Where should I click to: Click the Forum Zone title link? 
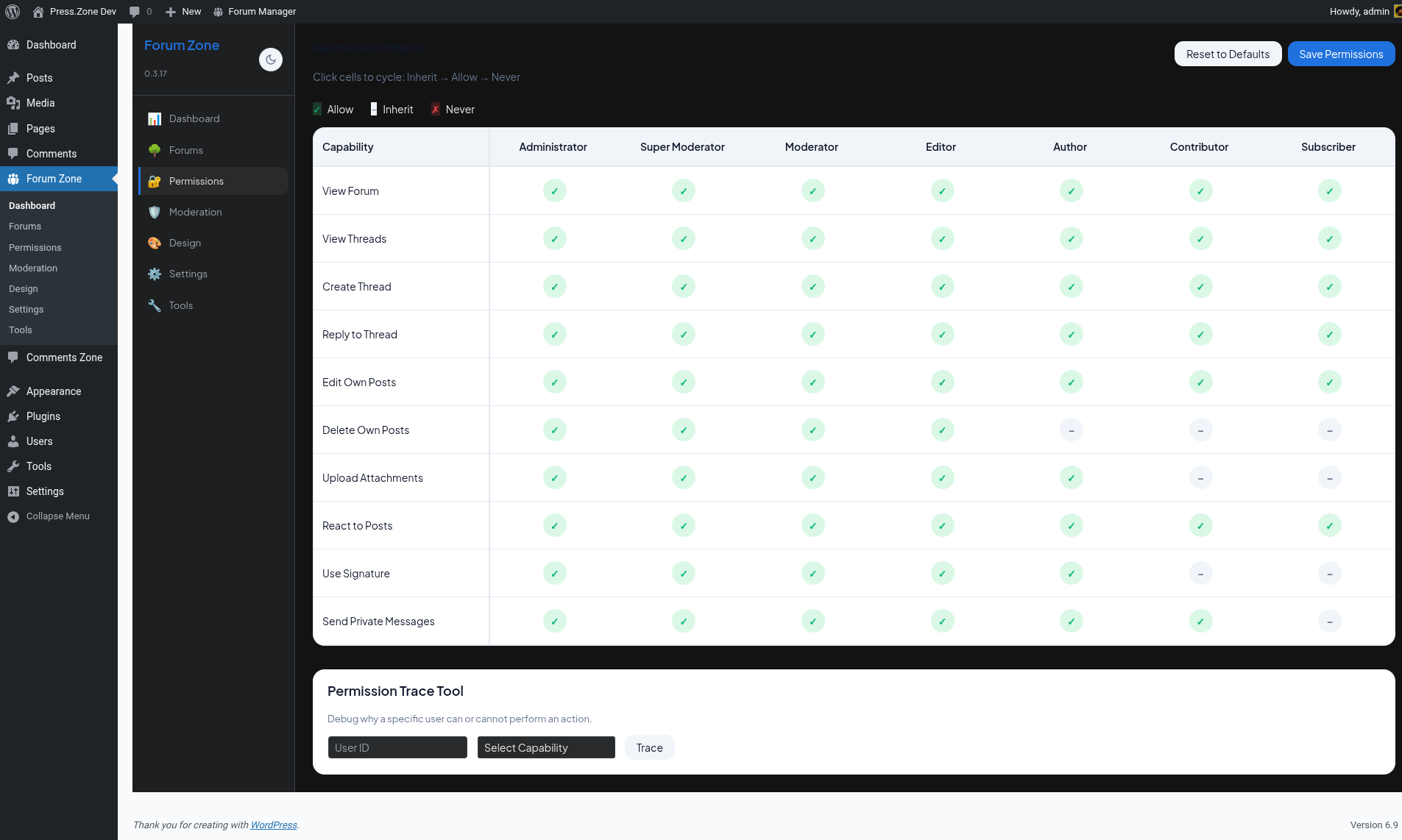pyautogui.click(x=182, y=46)
